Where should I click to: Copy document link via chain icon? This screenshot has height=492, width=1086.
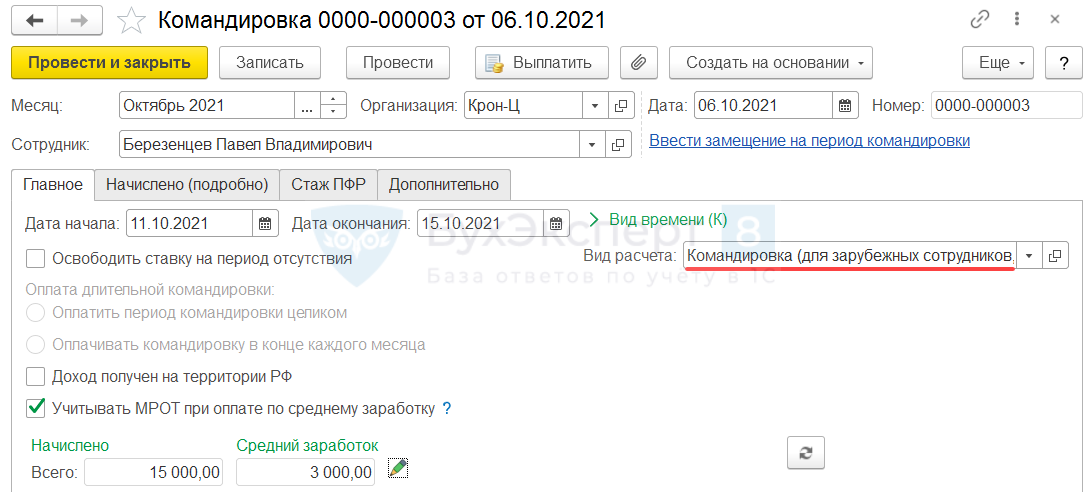[982, 20]
